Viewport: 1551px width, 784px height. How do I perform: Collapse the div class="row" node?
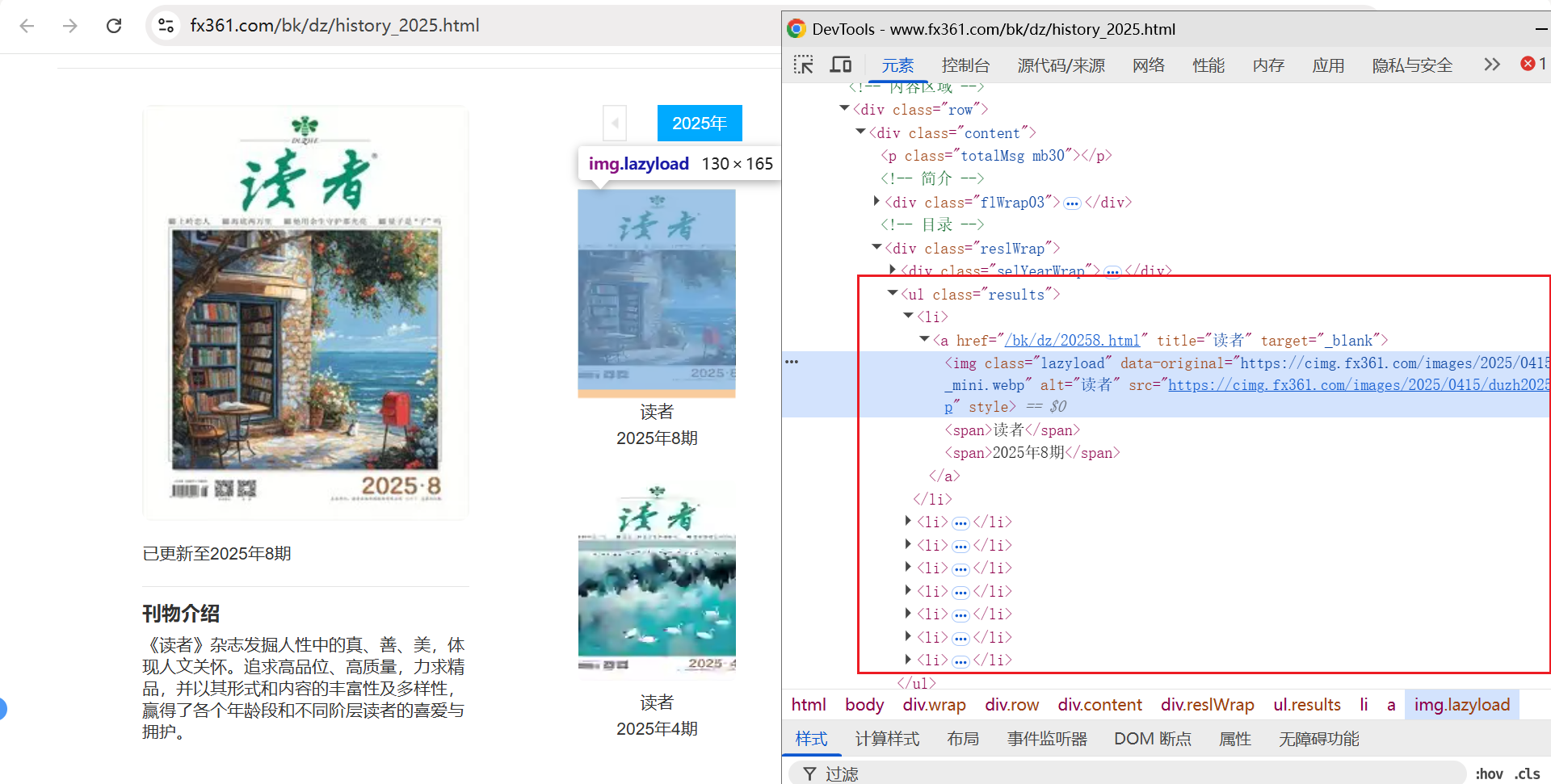[x=845, y=108]
